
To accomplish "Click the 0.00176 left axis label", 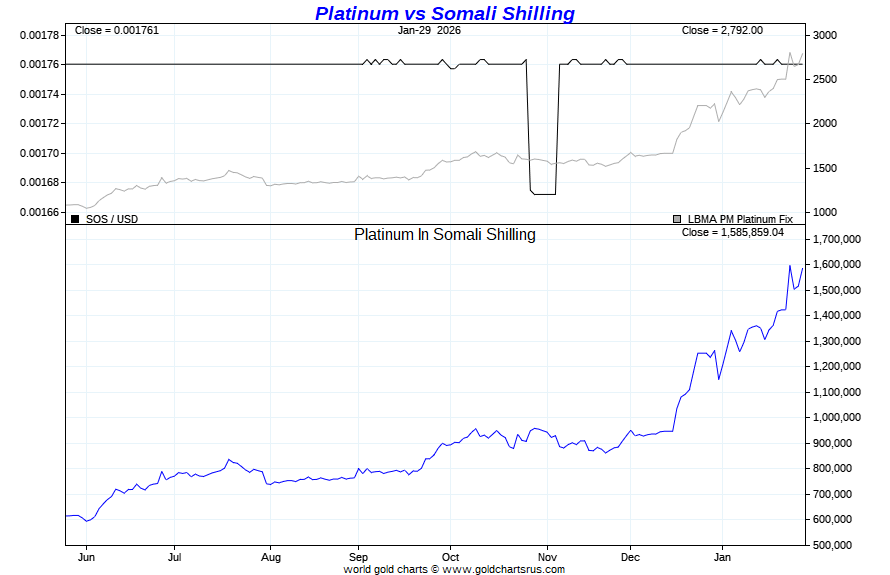I will tap(39, 65).
